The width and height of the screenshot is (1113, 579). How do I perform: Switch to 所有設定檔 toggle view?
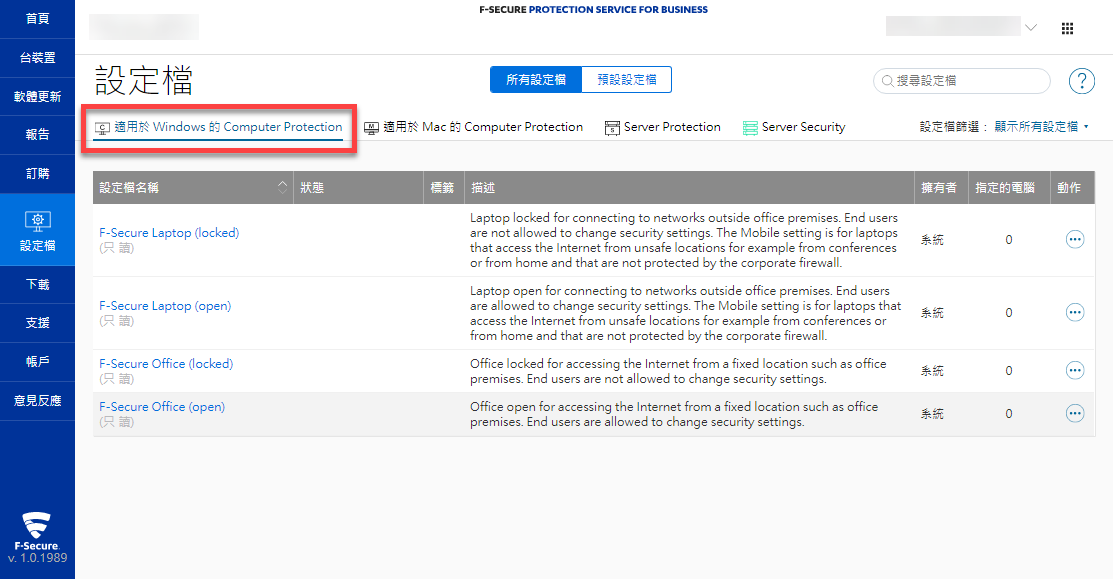click(536, 80)
